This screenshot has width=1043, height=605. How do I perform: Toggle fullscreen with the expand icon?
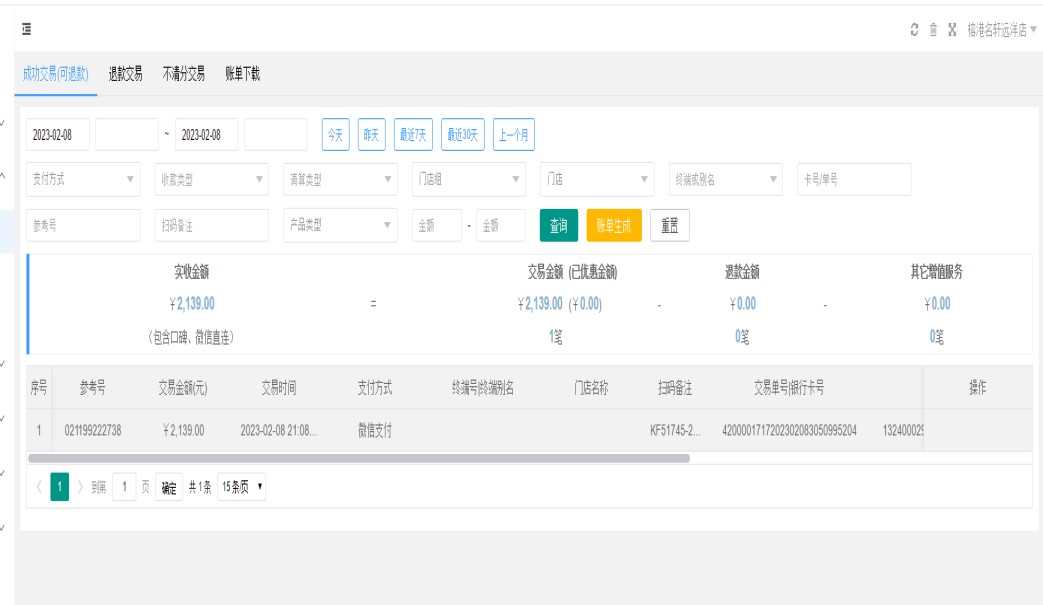pos(952,30)
